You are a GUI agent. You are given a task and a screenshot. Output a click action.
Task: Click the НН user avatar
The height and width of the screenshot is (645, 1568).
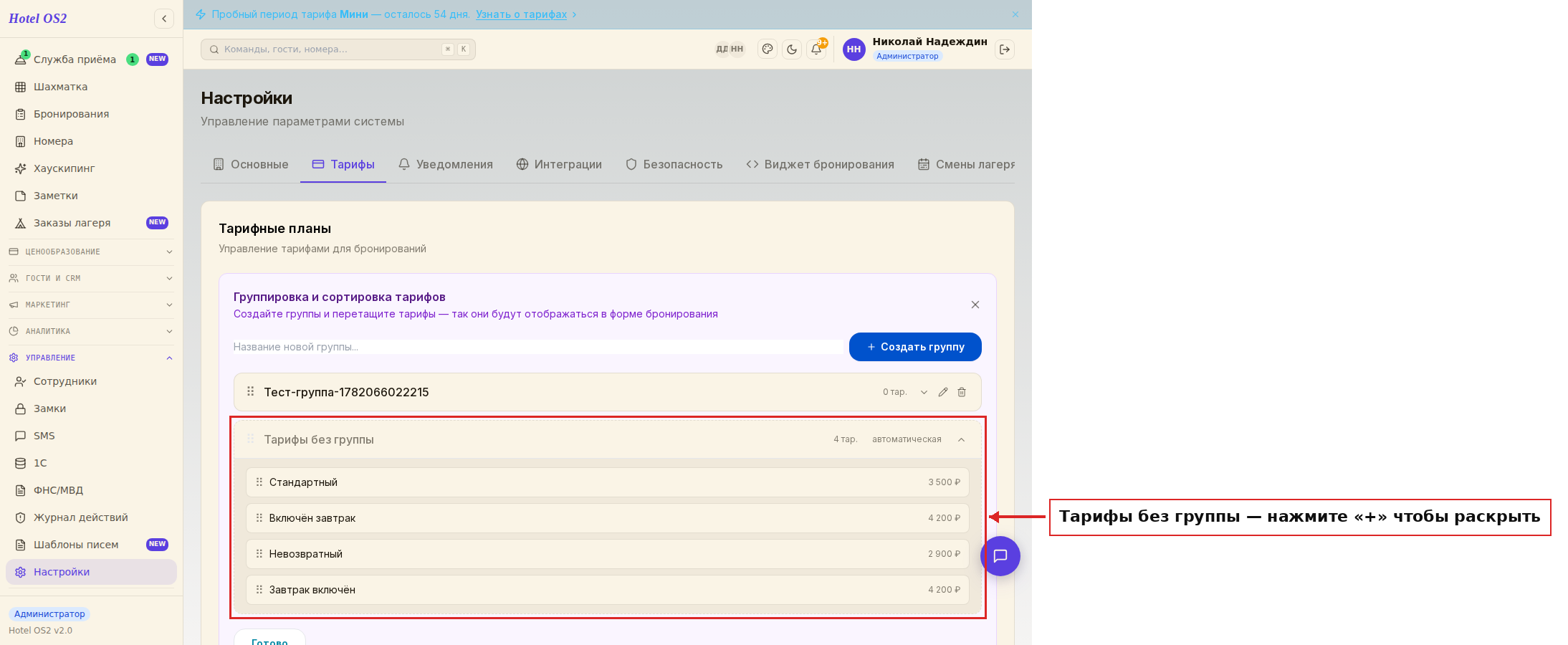854,49
